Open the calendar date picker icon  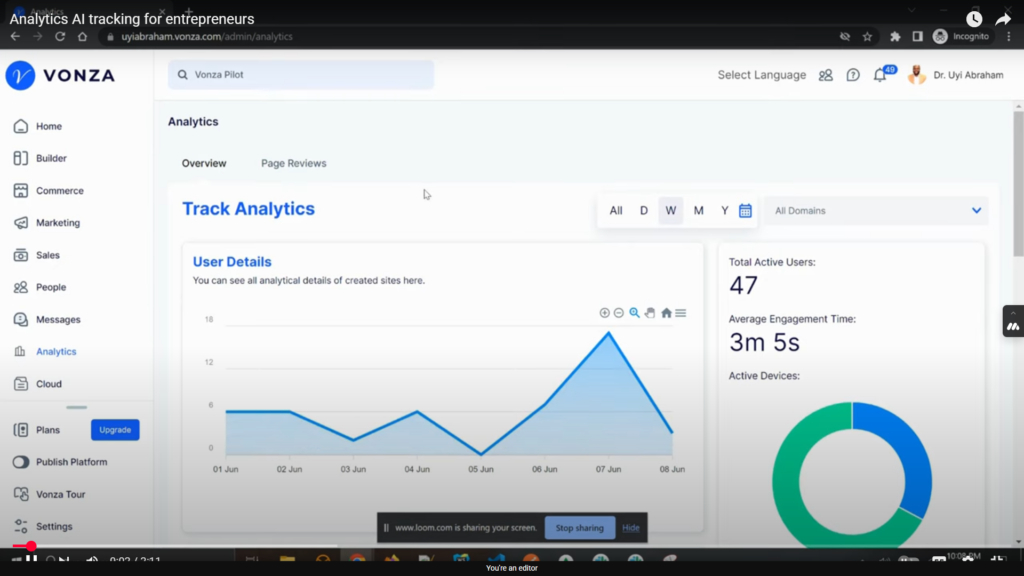coord(745,211)
